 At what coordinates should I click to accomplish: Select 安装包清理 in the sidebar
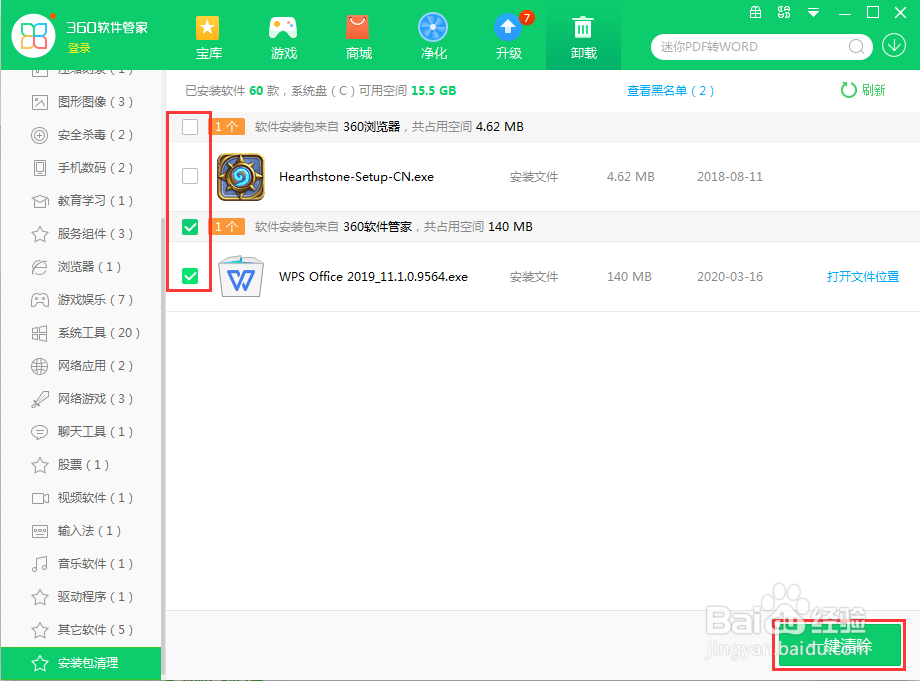[80, 663]
